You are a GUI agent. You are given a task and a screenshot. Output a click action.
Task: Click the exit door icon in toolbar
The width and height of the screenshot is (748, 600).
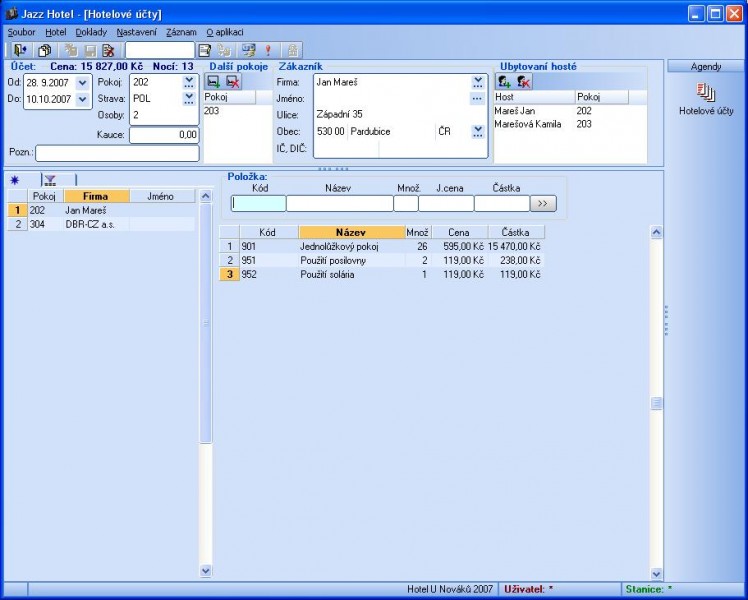19,50
